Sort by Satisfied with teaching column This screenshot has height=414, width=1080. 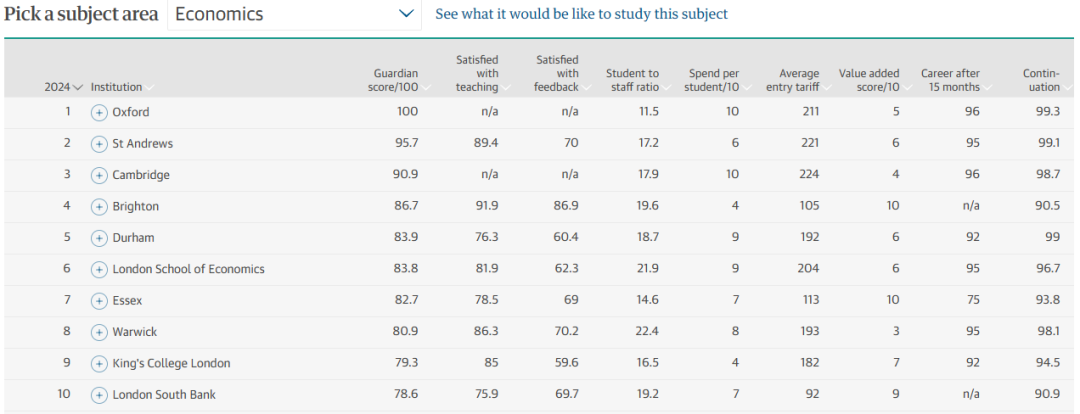[477, 74]
